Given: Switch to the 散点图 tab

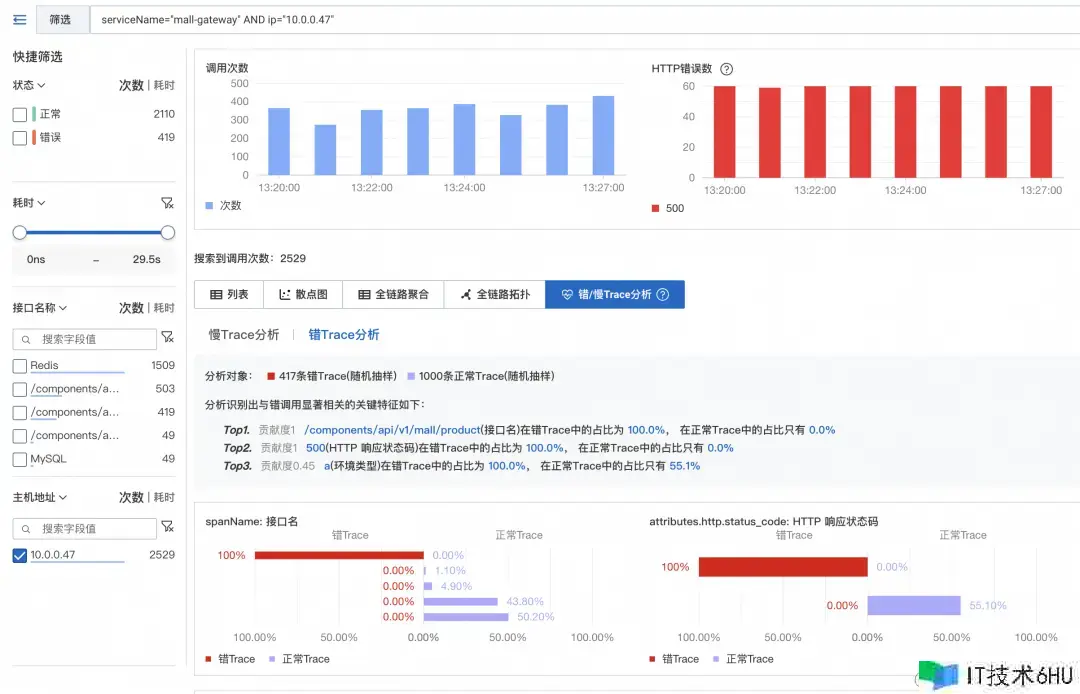Looking at the screenshot, I should [x=302, y=294].
